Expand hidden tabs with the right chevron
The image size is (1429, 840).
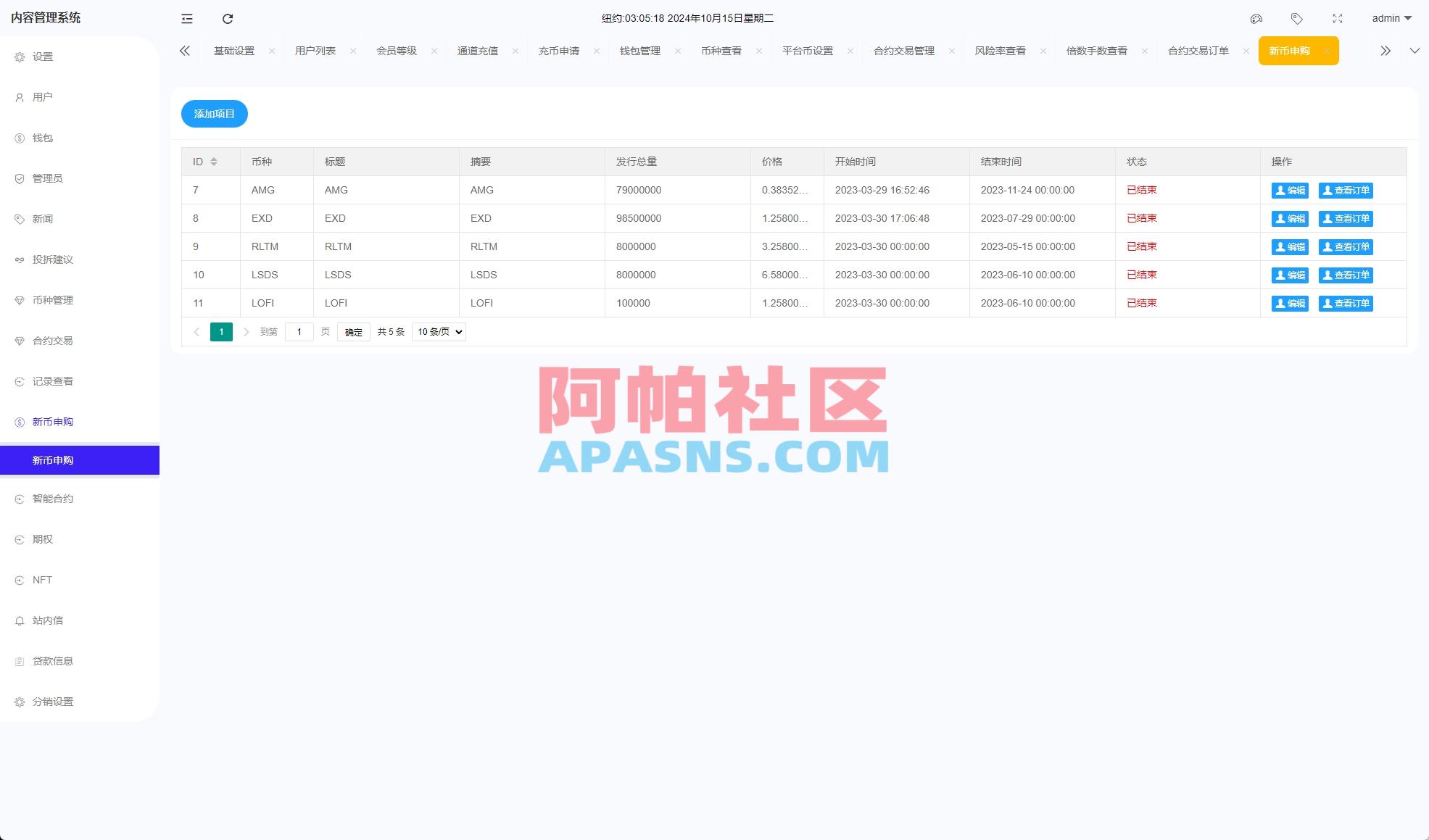(1385, 51)
